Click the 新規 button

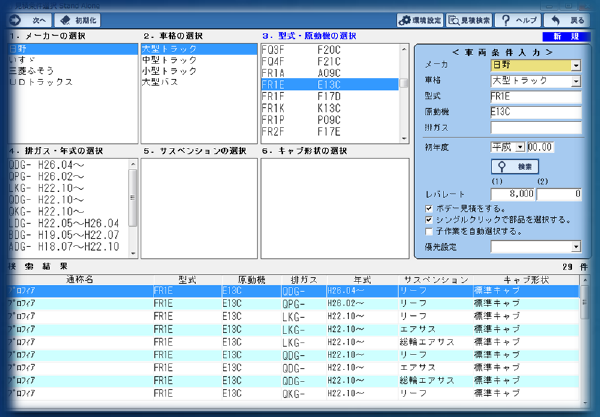[566, 36]
